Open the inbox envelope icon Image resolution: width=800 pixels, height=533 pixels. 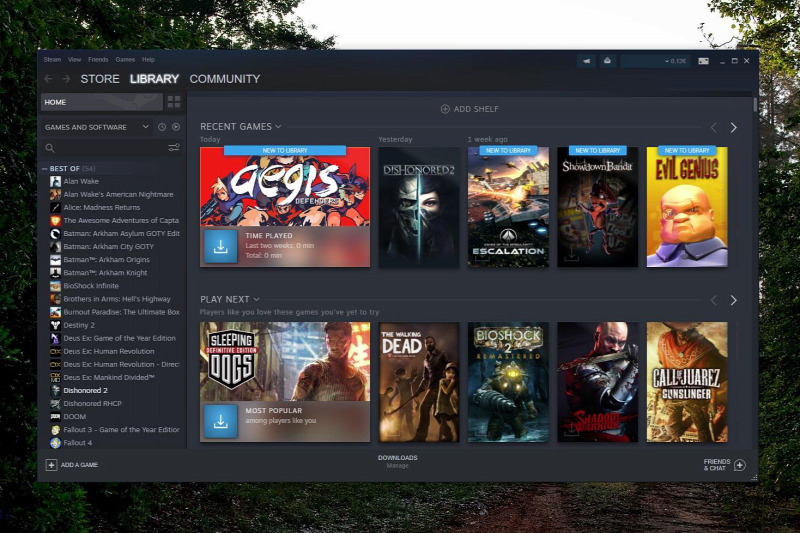(607, 61)
